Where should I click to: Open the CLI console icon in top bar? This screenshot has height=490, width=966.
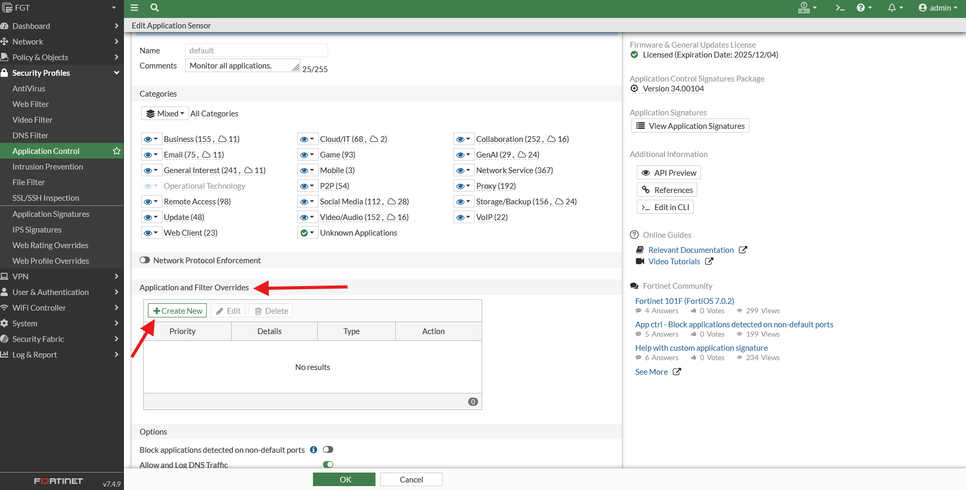click(840, 8)
